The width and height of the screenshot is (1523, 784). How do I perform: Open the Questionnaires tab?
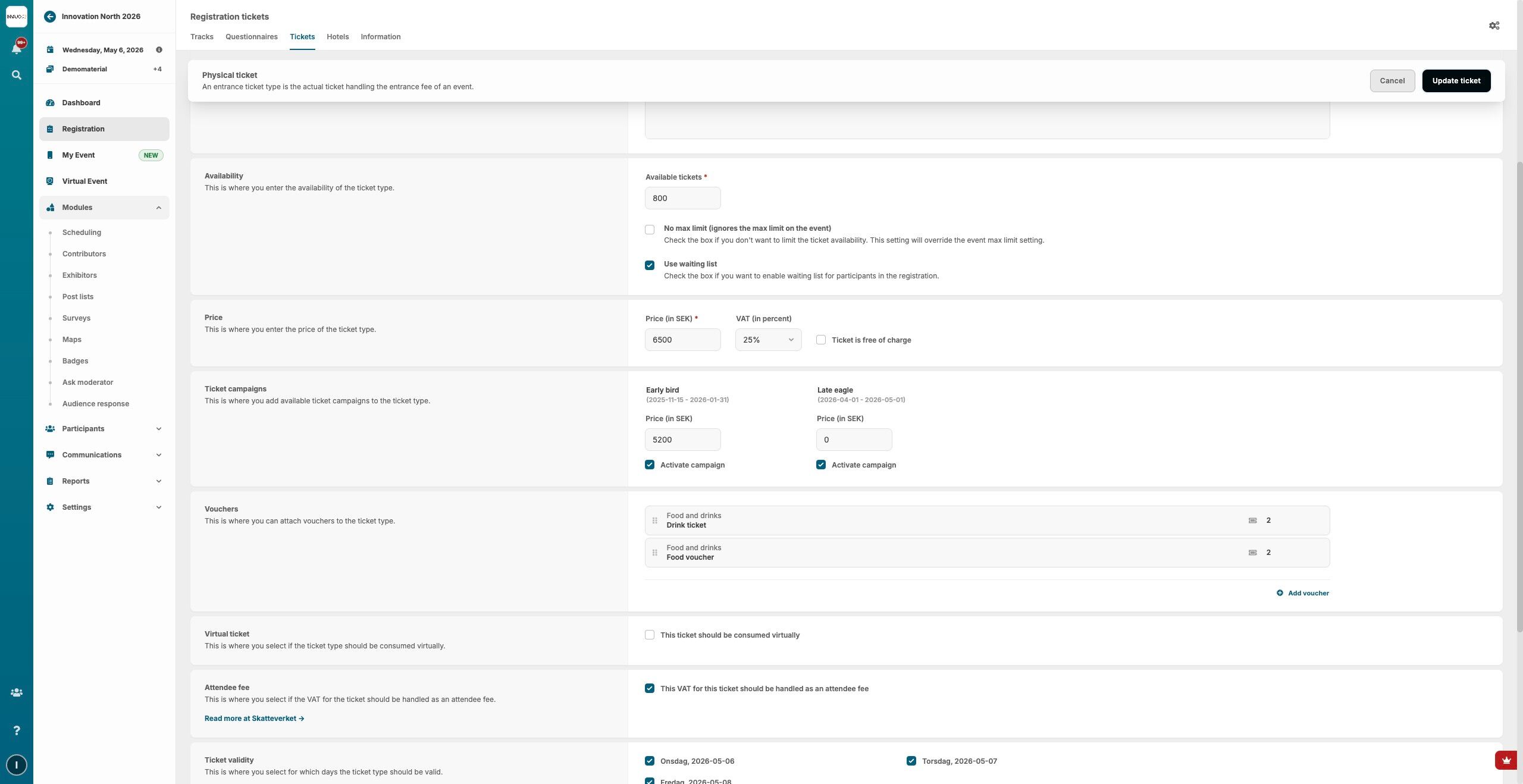tap(251, 37)
